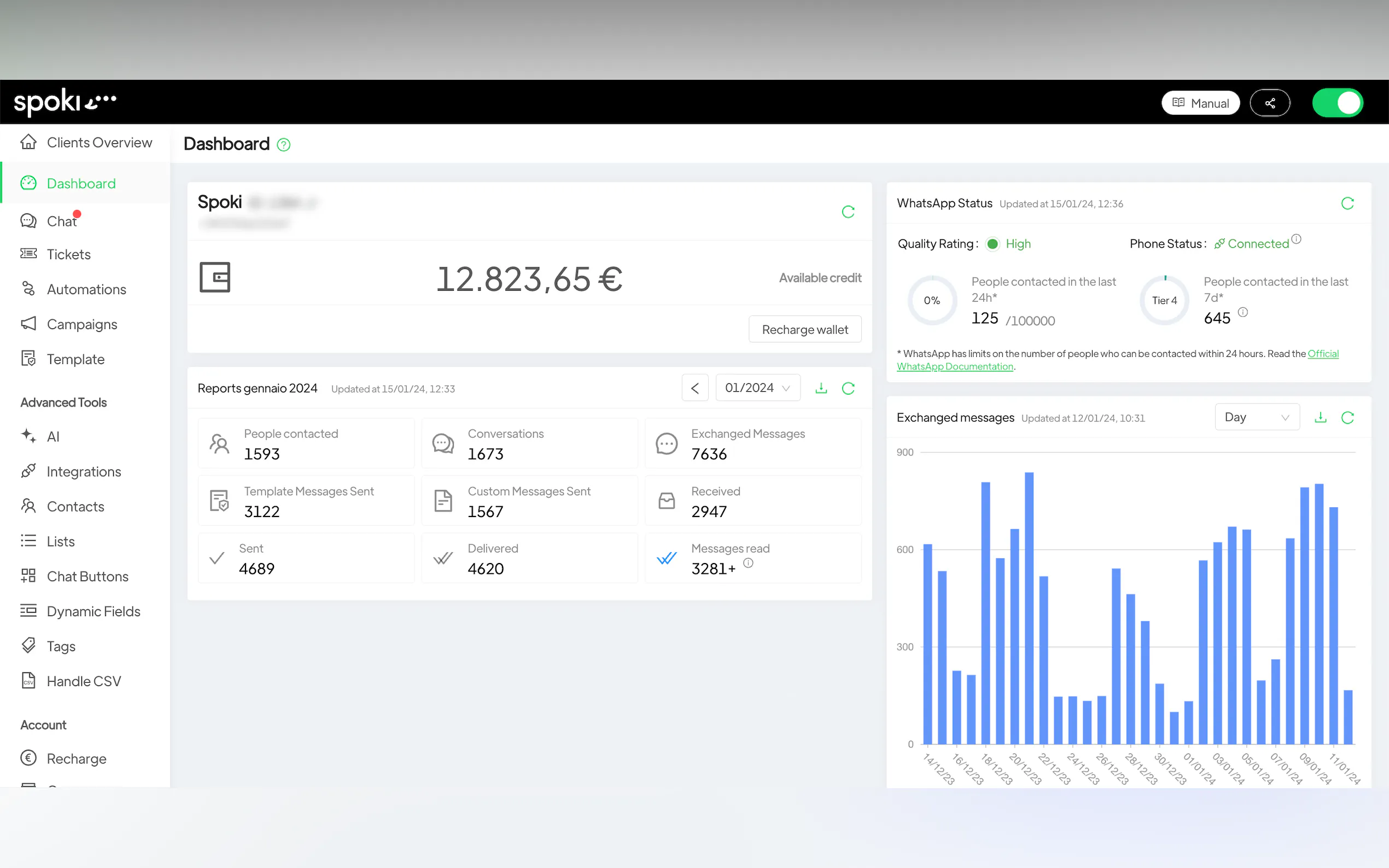Refresh the Exchanged messages chart
The height and width of the screenshot is (868, 1389).
[1347, 418]
